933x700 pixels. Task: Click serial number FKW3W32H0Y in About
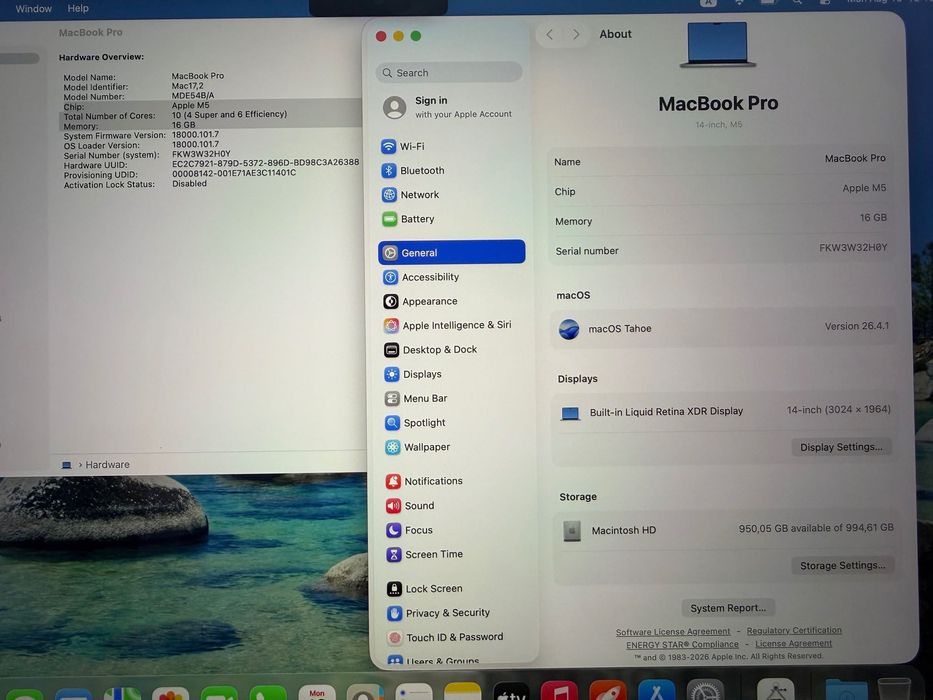pyautogui.click(x=853, y=248)
